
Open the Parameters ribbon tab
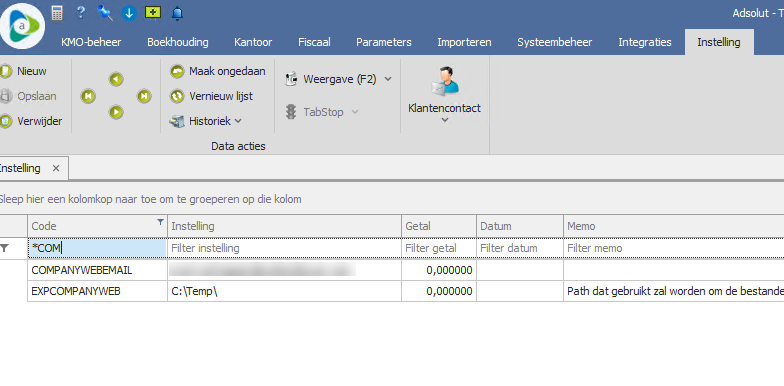[384, 42]
